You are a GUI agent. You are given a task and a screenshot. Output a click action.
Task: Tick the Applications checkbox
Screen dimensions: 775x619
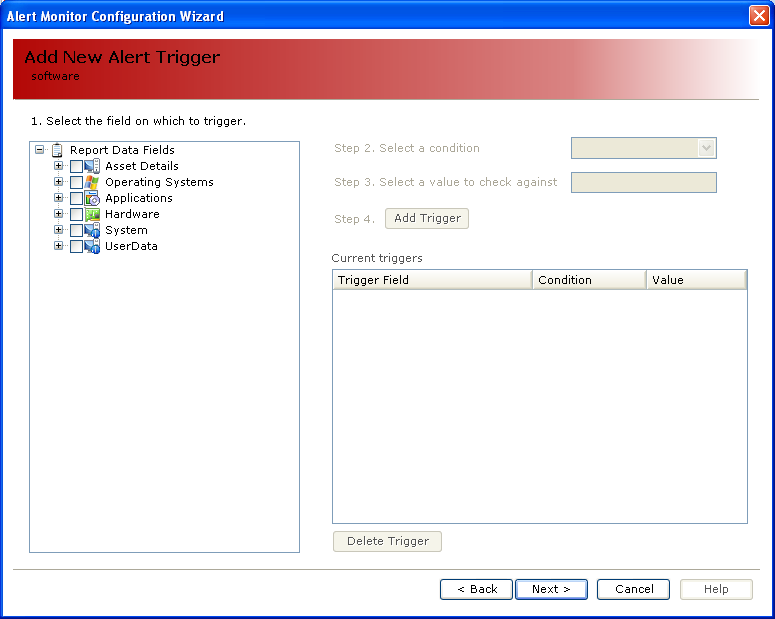click(76, 198)
